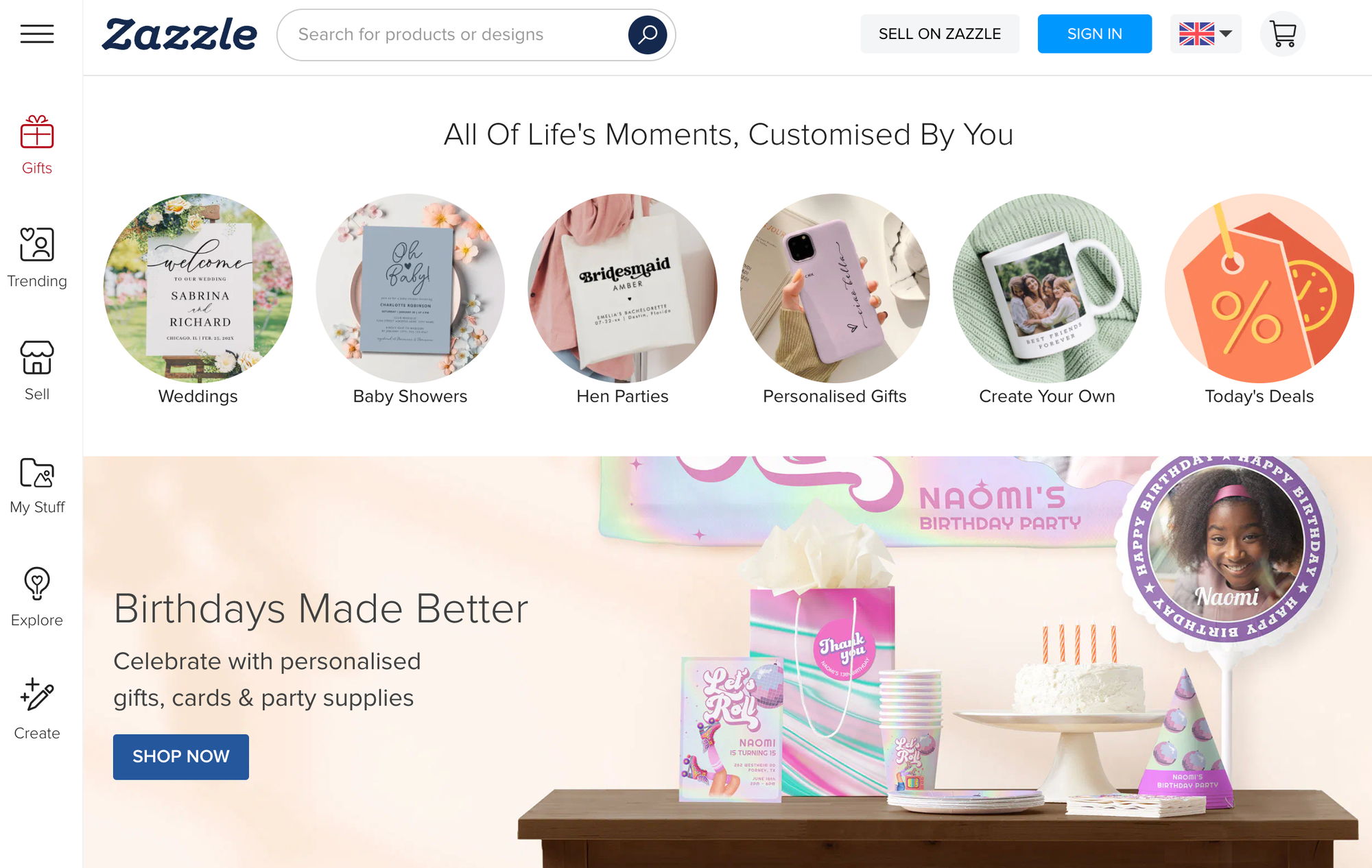This screenshot has width=1372, height=868.
Task: Expand the UK flag region dropdown
Action: [x=1205, y=34]
